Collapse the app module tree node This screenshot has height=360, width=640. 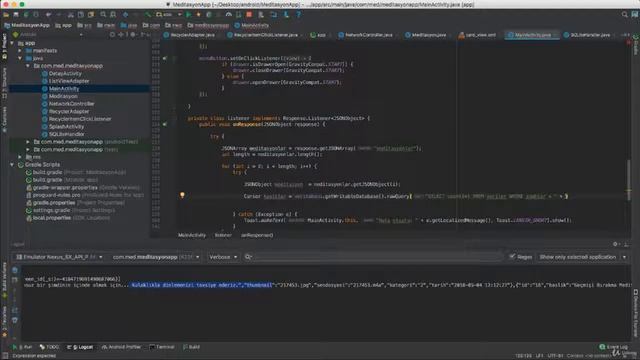[x=12, y=43]
